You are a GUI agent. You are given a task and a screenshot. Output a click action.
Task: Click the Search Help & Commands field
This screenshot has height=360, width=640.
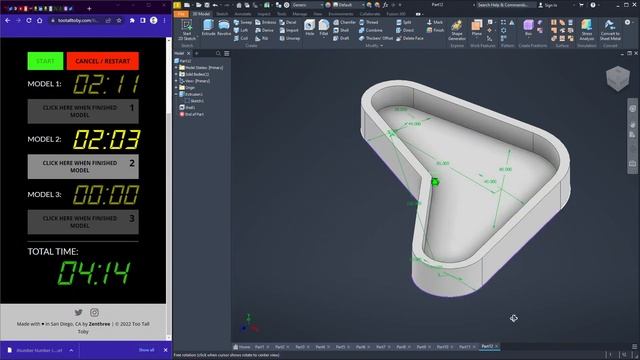click(x=505, y=5)
